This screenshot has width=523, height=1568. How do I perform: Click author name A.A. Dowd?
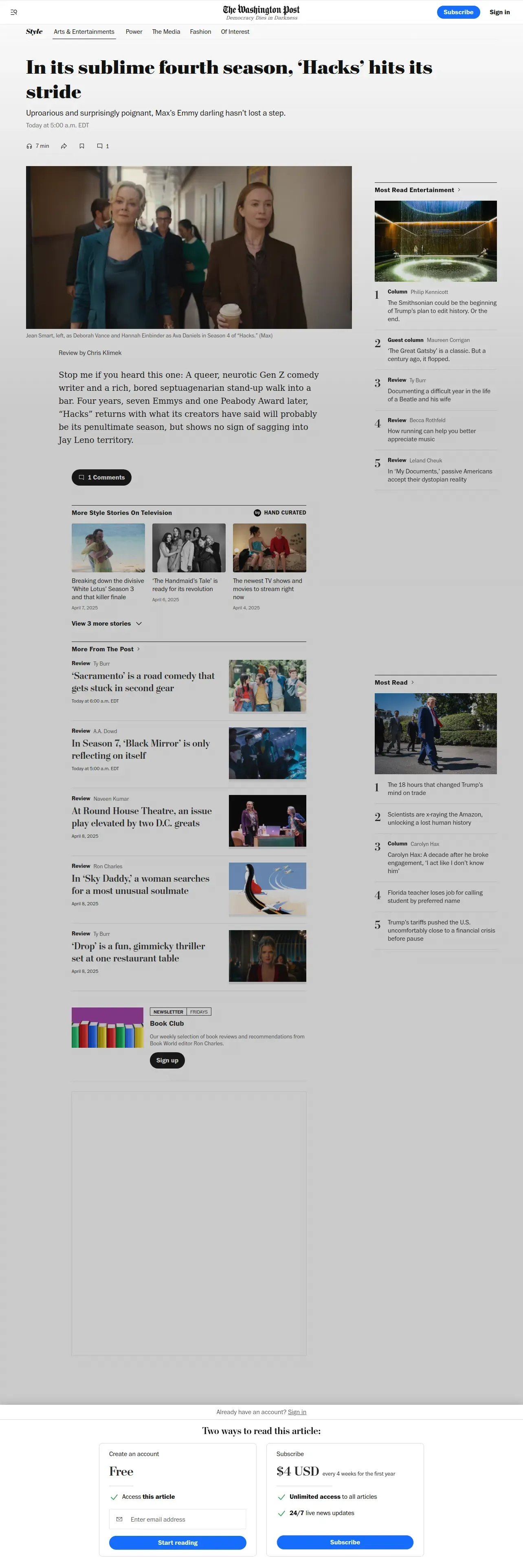(x=105, y=731)
